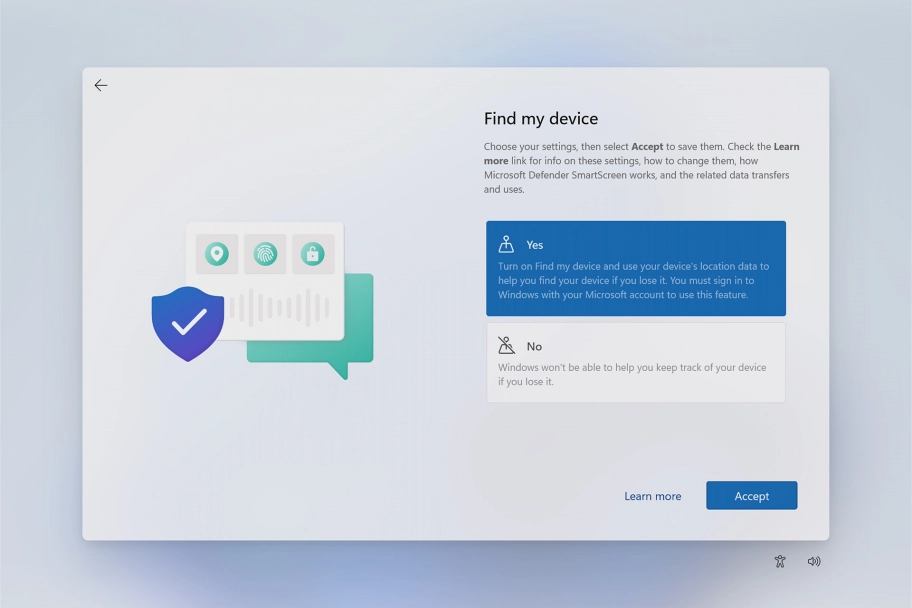Click the fingerprint tile in illustration
This screenshot has width=912, height=608.
(x=265, y=254)
